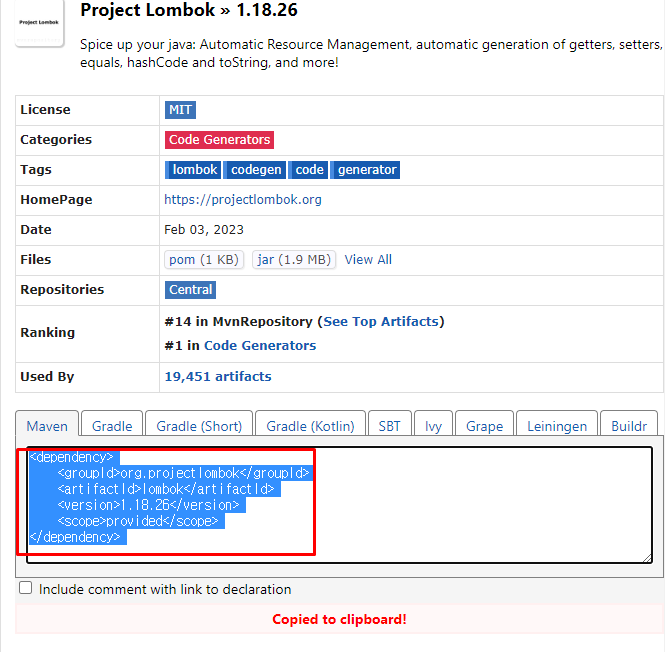Click the HomePage row label

pyautogui.click(x=56, y=199)
